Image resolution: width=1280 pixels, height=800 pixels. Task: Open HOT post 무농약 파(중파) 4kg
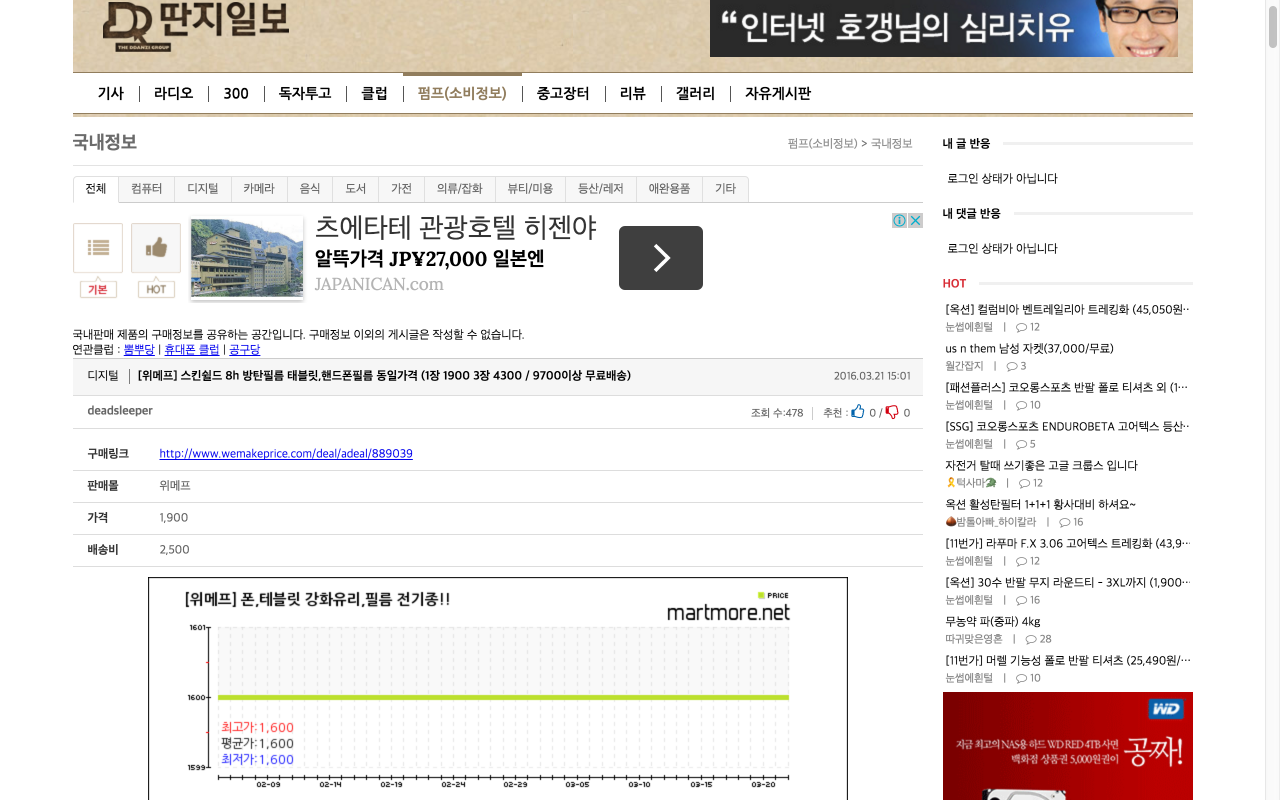coord(993,621)
